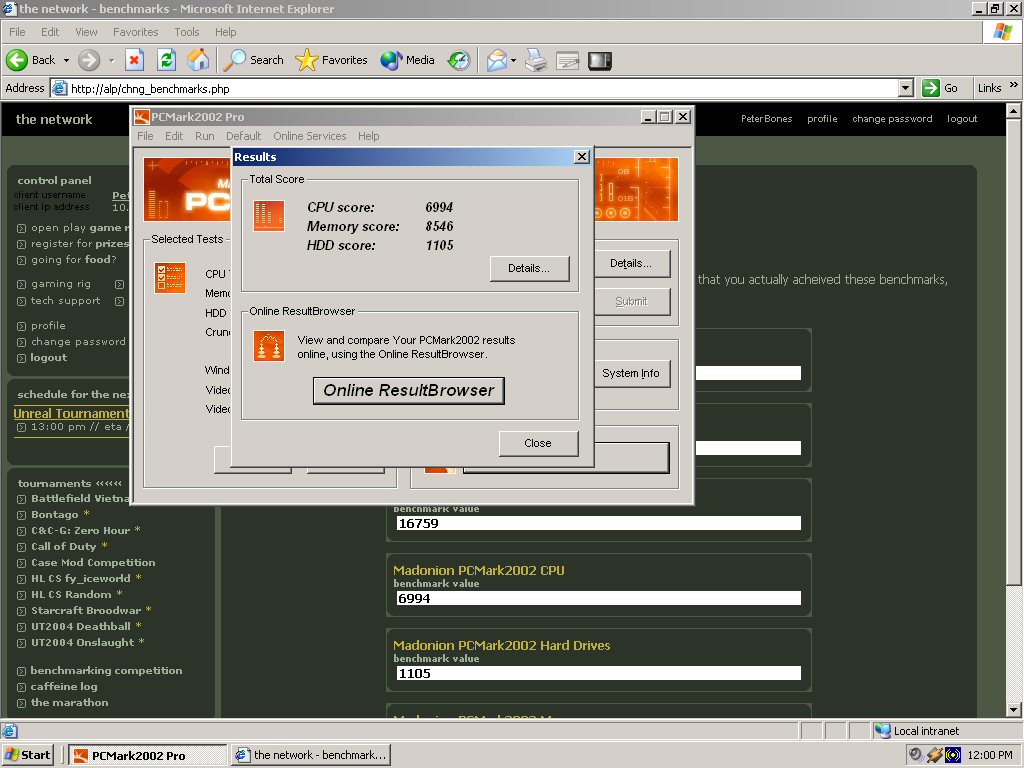Open the benchmarking competition link

[106, 671]
